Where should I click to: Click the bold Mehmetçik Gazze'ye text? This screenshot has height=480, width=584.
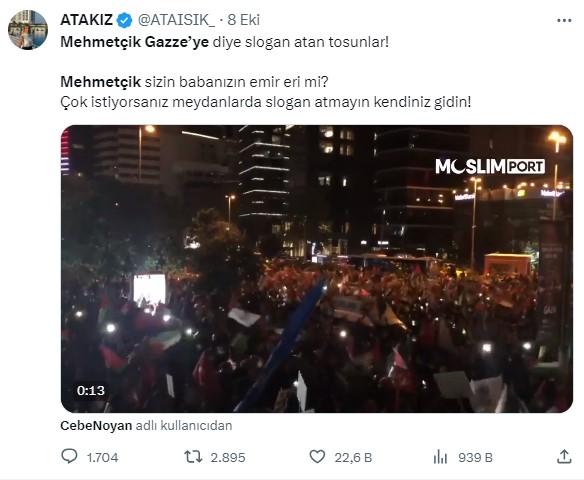(x=134, y=42)
